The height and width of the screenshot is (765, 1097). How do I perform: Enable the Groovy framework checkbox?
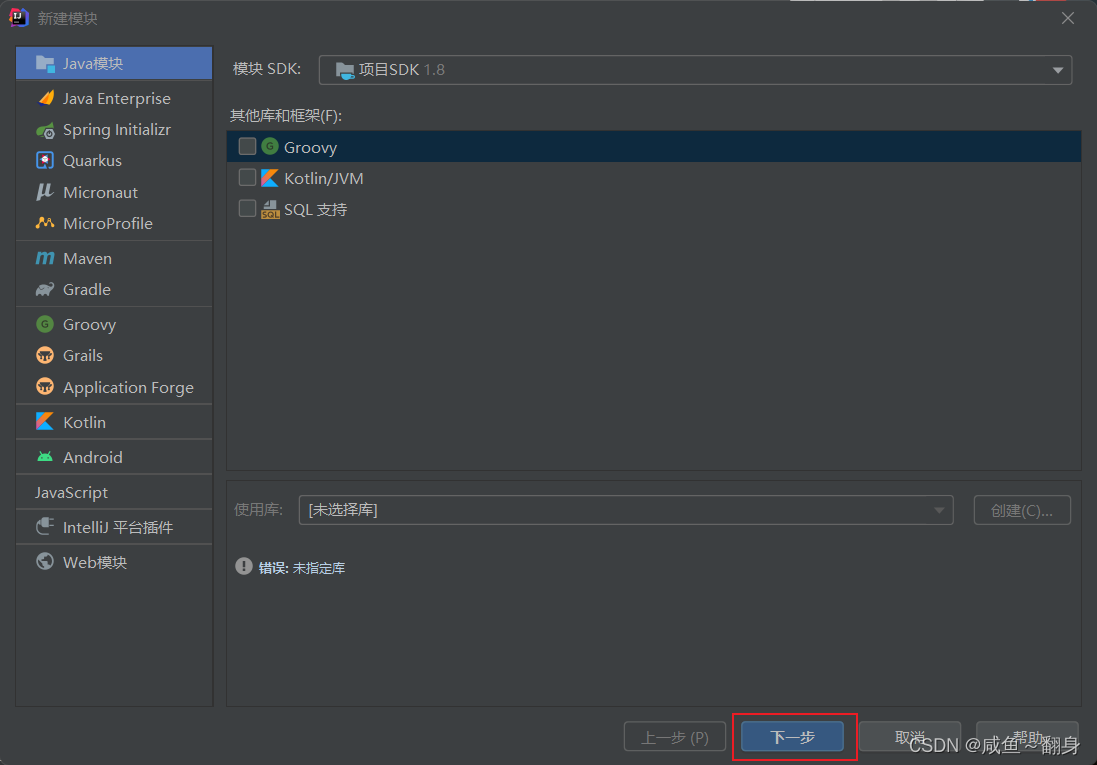coord(247,146)
